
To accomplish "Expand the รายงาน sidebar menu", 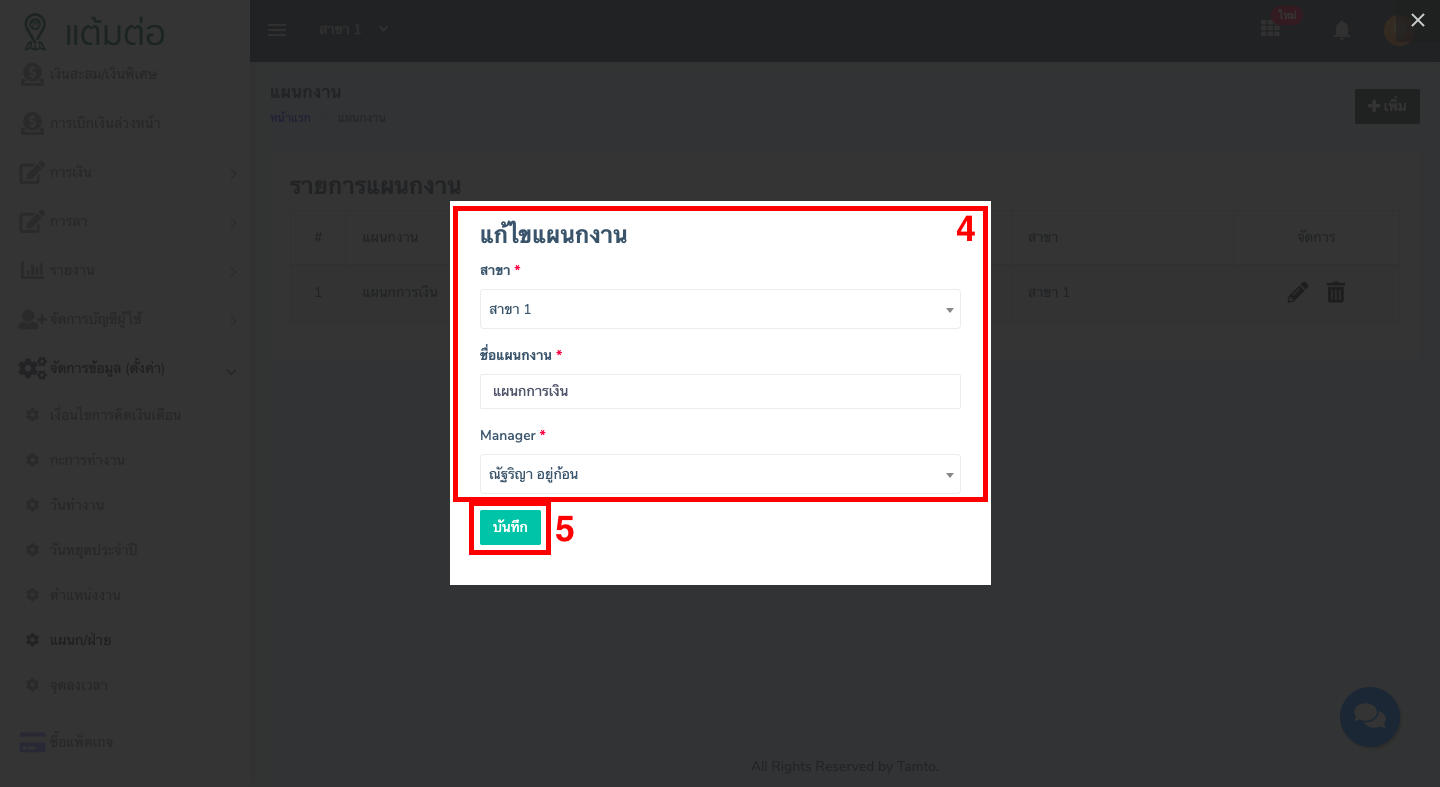I will coord(128,270).
